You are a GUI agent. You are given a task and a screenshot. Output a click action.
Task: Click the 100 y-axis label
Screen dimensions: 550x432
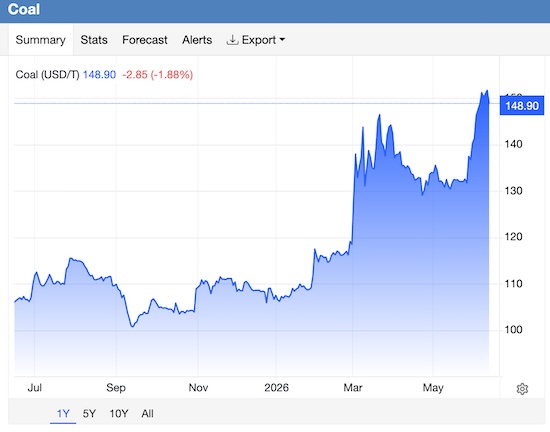(513, 330)
